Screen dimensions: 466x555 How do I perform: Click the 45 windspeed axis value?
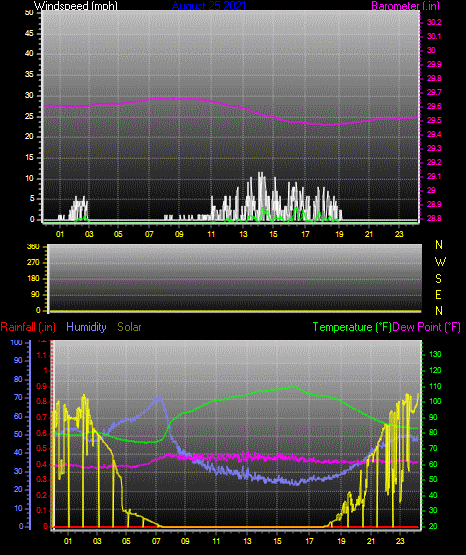coord(29,33)
